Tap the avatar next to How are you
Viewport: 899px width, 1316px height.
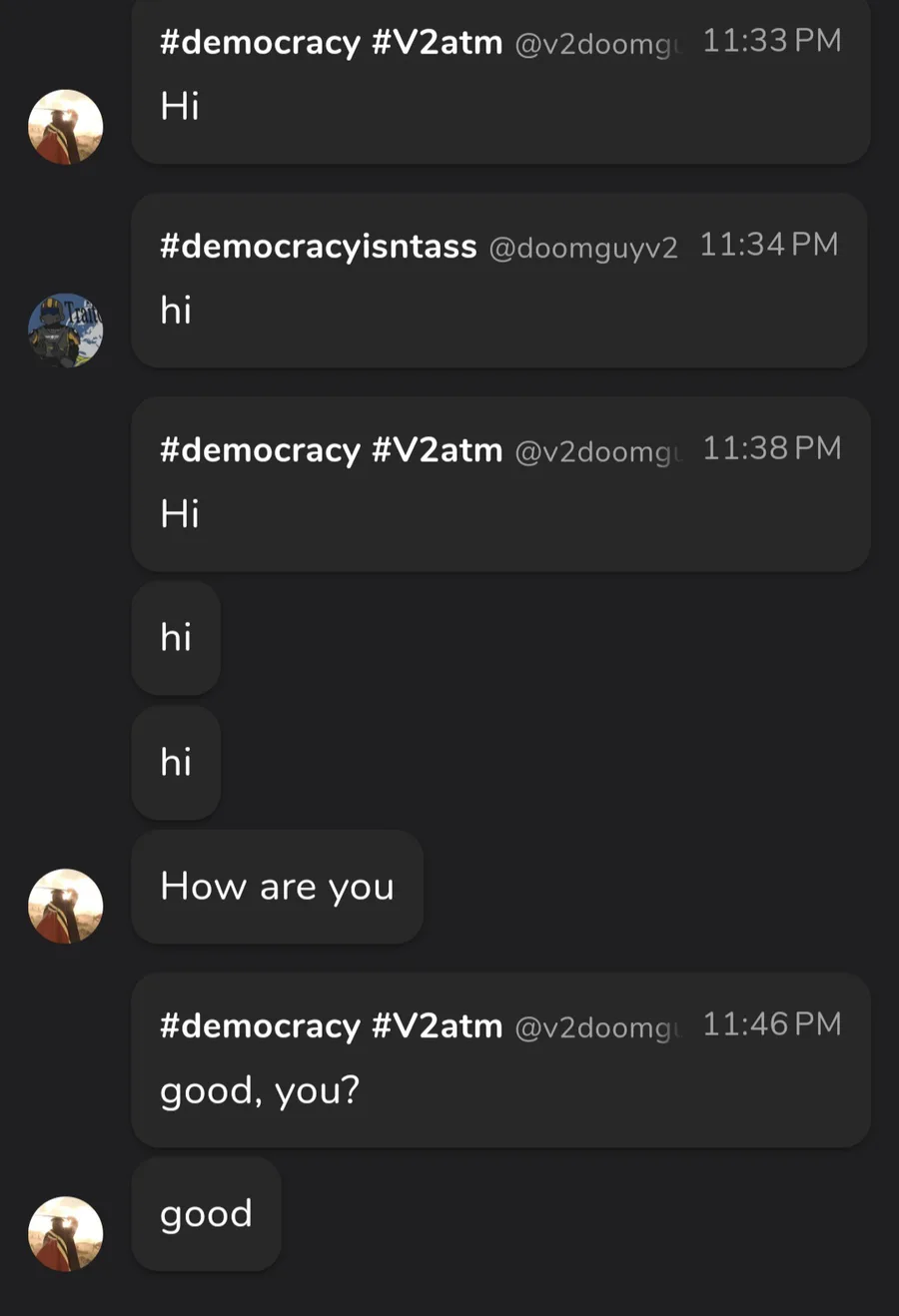(65, 906)
